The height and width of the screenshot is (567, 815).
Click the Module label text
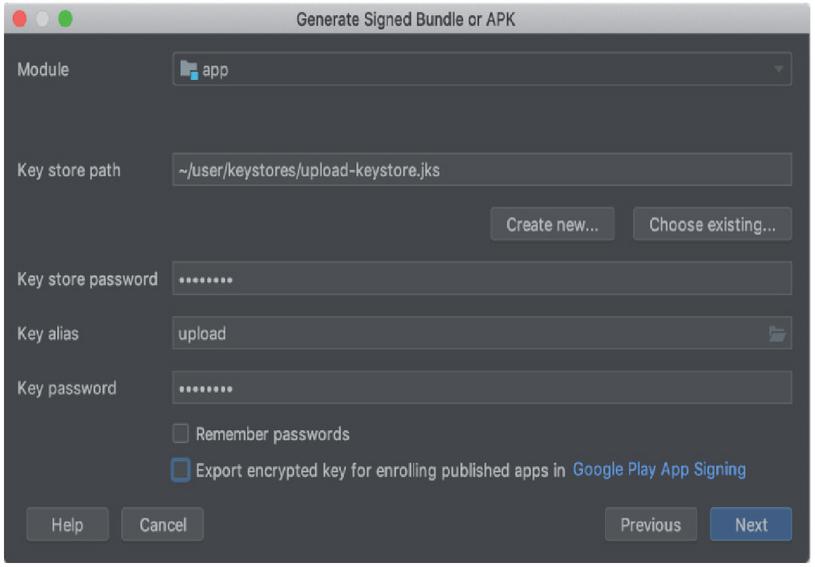pos(43,70)
